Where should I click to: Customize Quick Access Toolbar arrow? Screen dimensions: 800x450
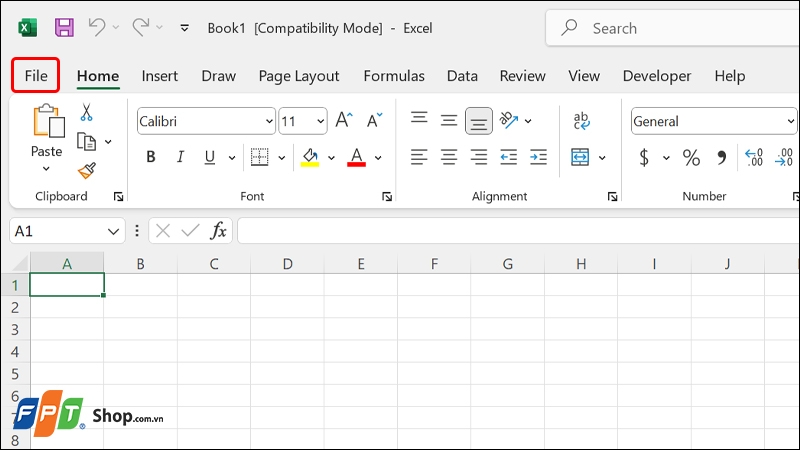pyautogui.click(x=185, y=28)
